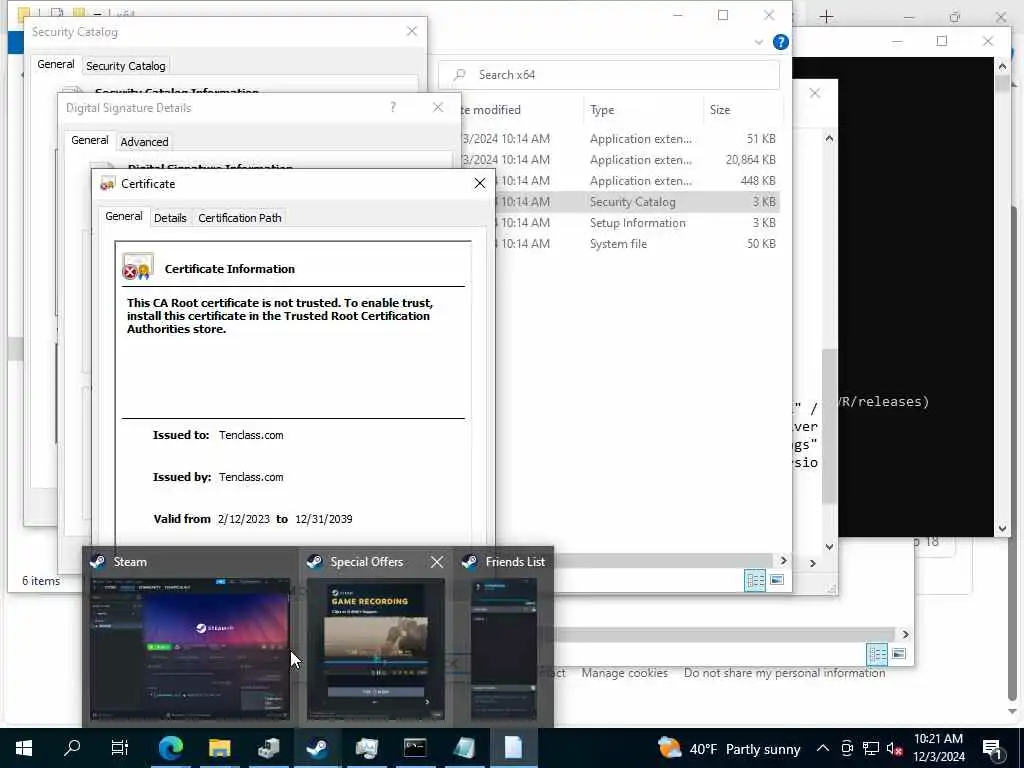Open the Special Offers window thumbnail
Viewport: 1024px width, 768px height.
(x=376, y=649)
